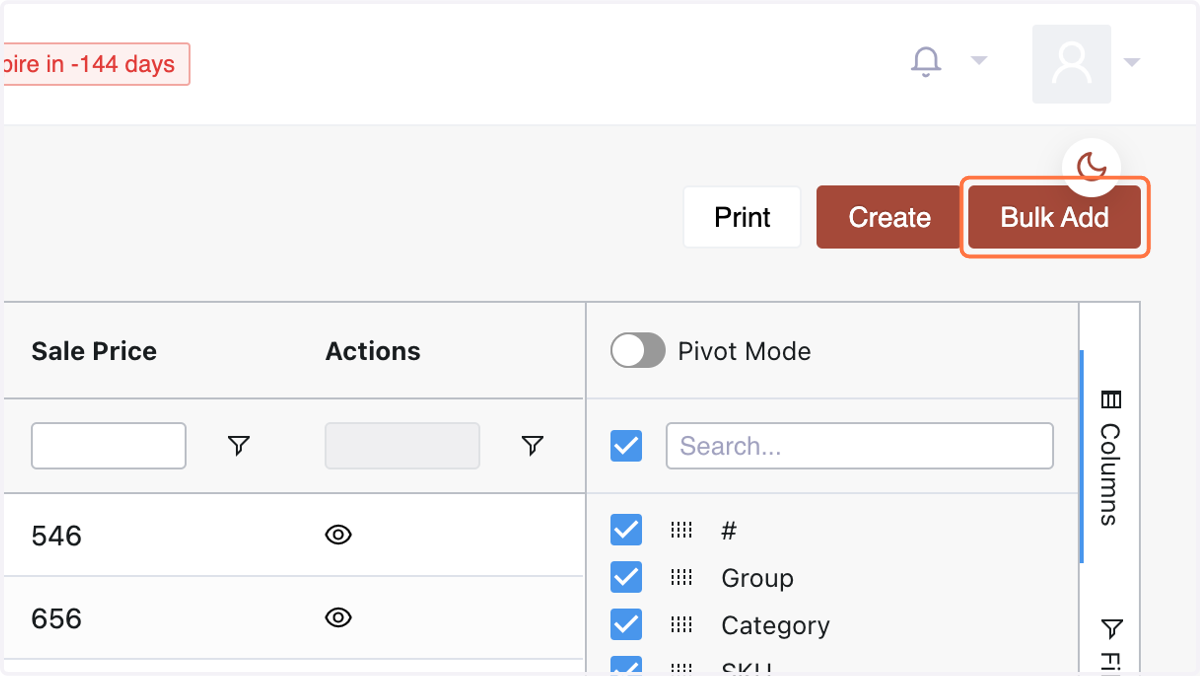Select the 656 sale price cell
The height and width of the screenshot is (676, 1200).
coord(56,619)
